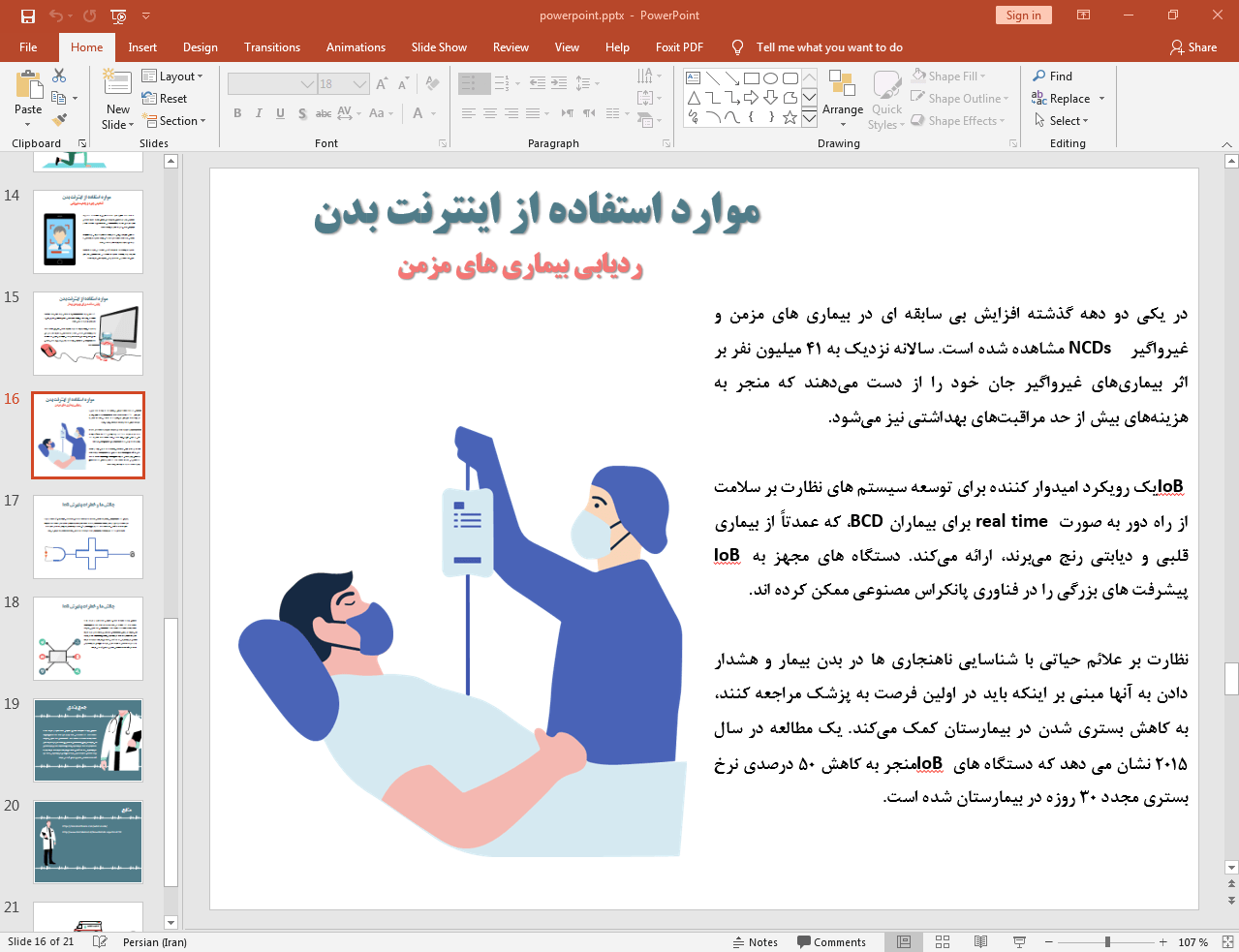Open the File menu

(28, 46)
